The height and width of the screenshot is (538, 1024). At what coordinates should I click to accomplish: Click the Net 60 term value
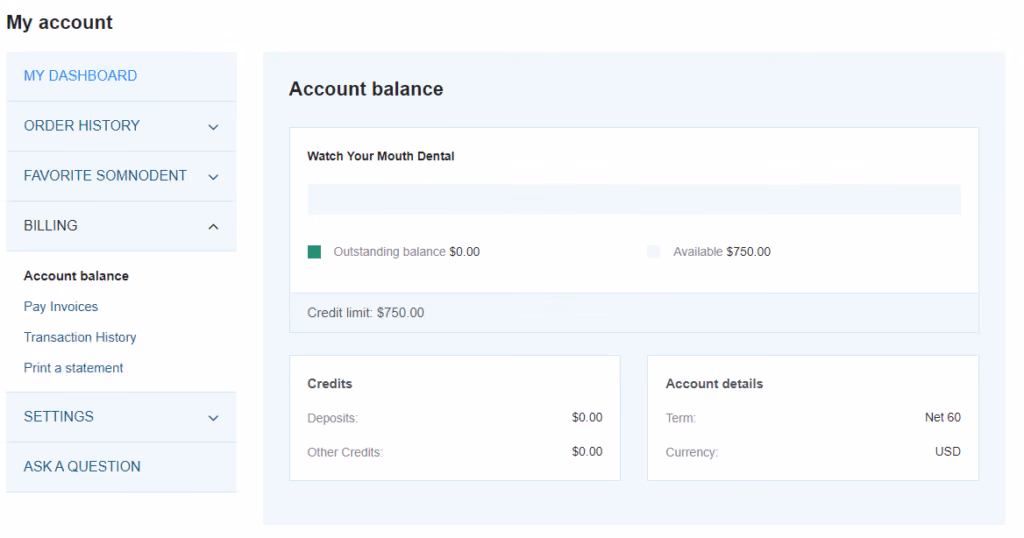click(x=942, y=417)
